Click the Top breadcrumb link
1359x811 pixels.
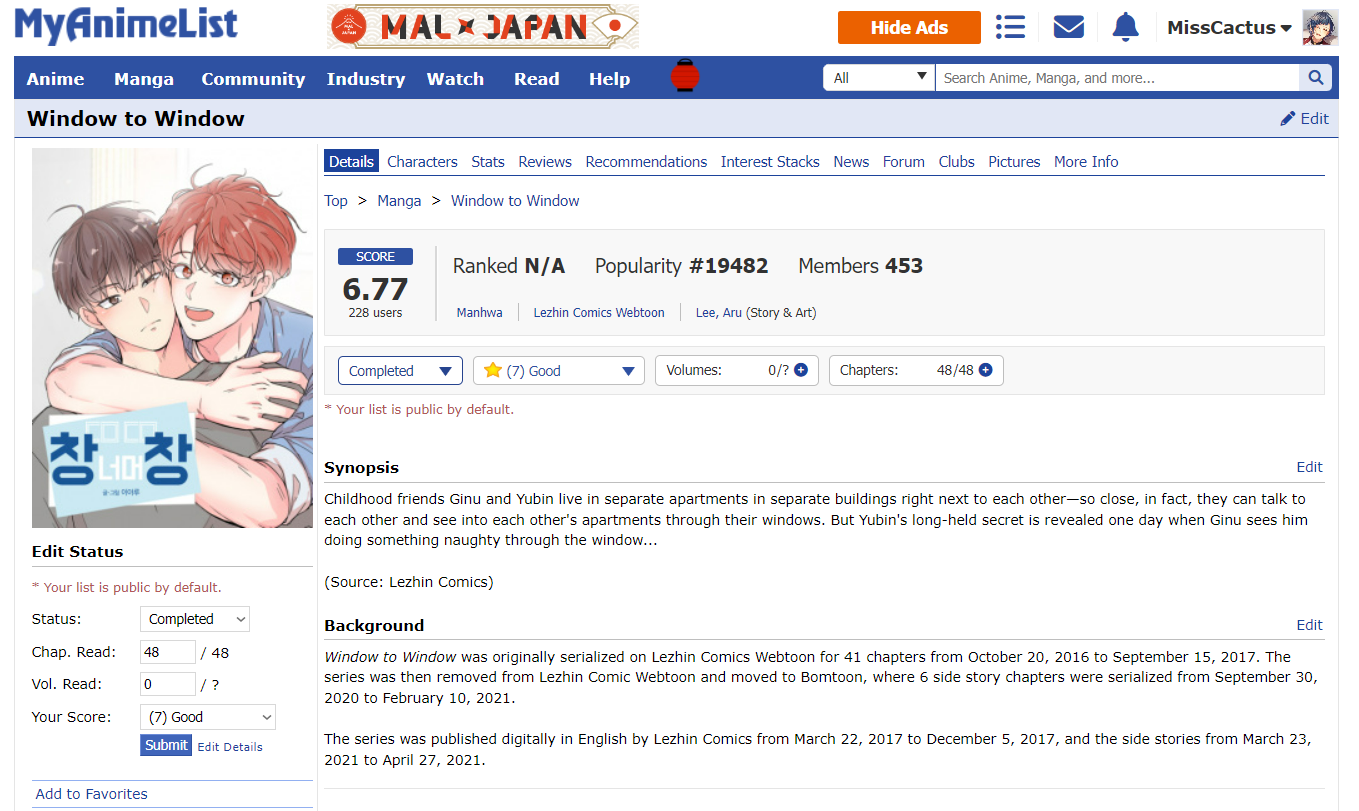point(336,201)
